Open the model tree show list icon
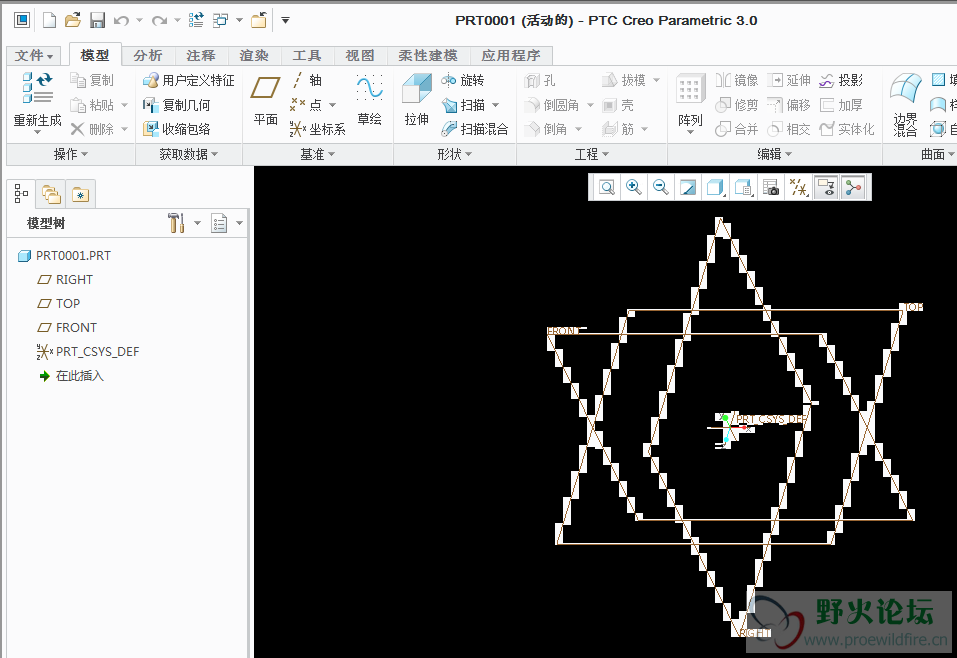Screen dimensions: 957x658 [219, 223]
